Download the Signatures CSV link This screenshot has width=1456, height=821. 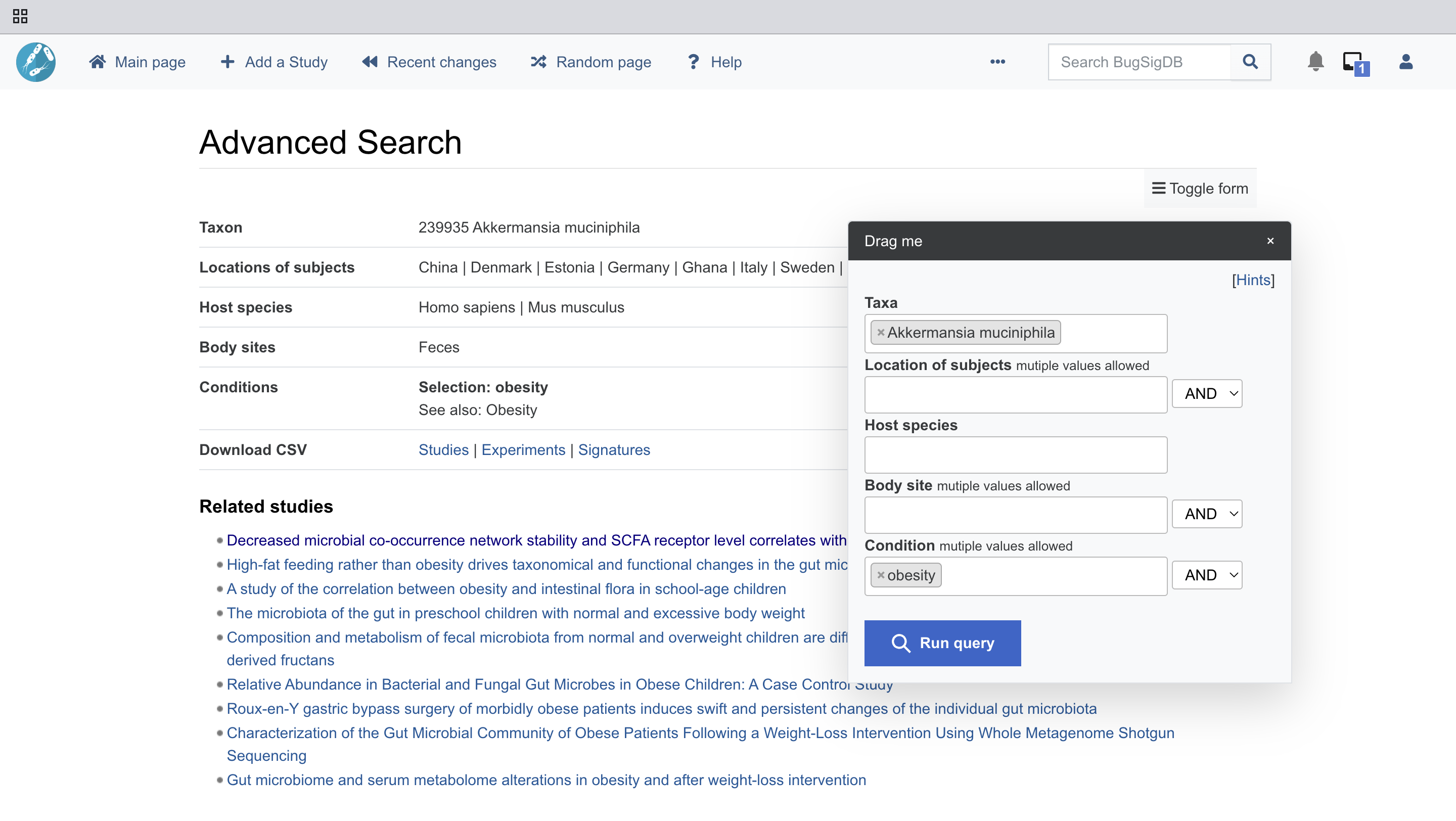614,450
